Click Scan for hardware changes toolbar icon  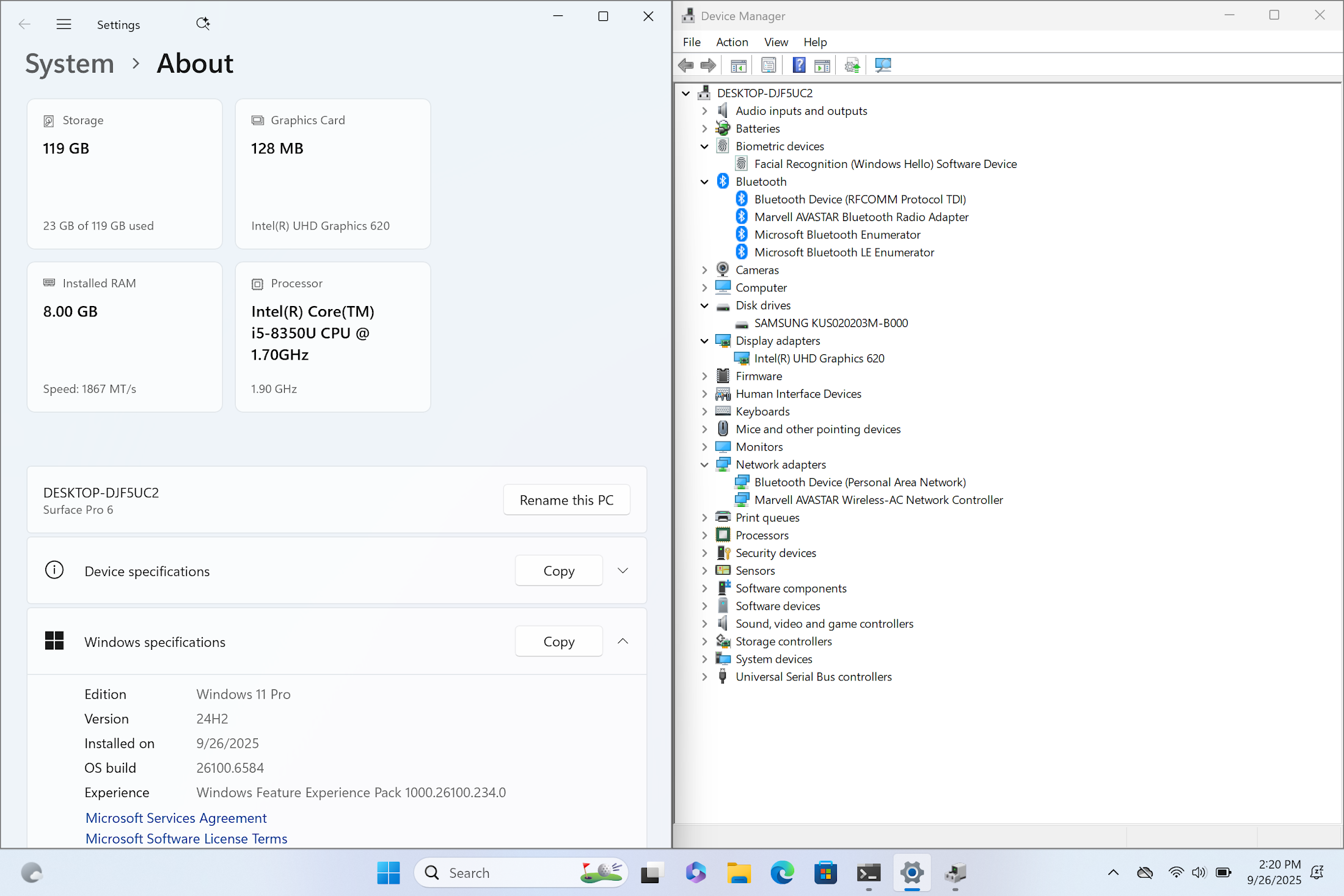[883, 65]
